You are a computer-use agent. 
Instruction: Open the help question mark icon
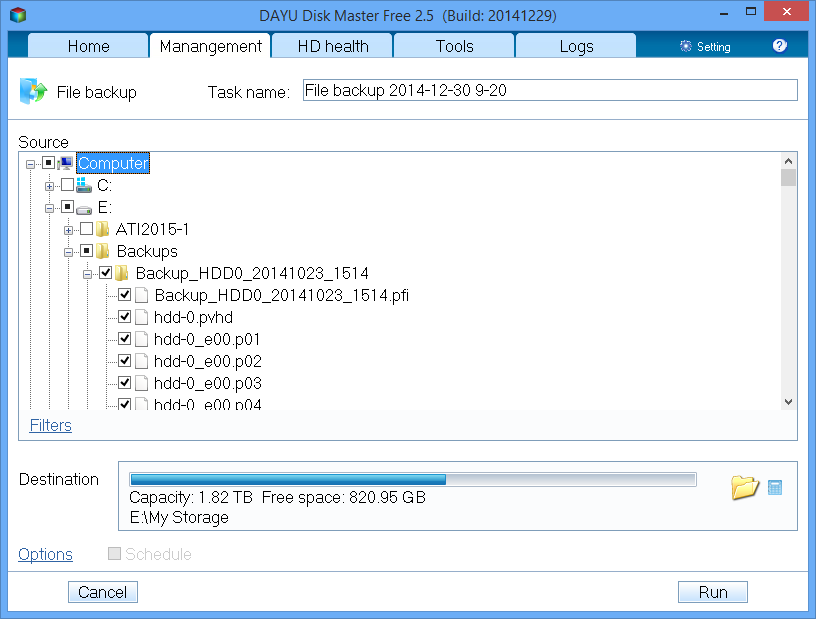[x=779, y=46]
